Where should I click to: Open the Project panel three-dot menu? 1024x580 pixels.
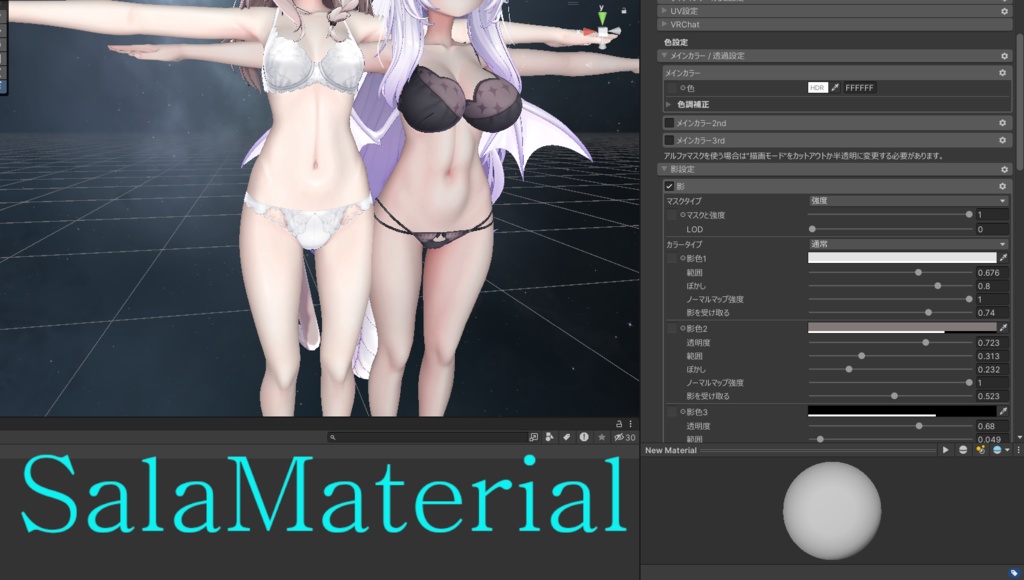(630, 424)
